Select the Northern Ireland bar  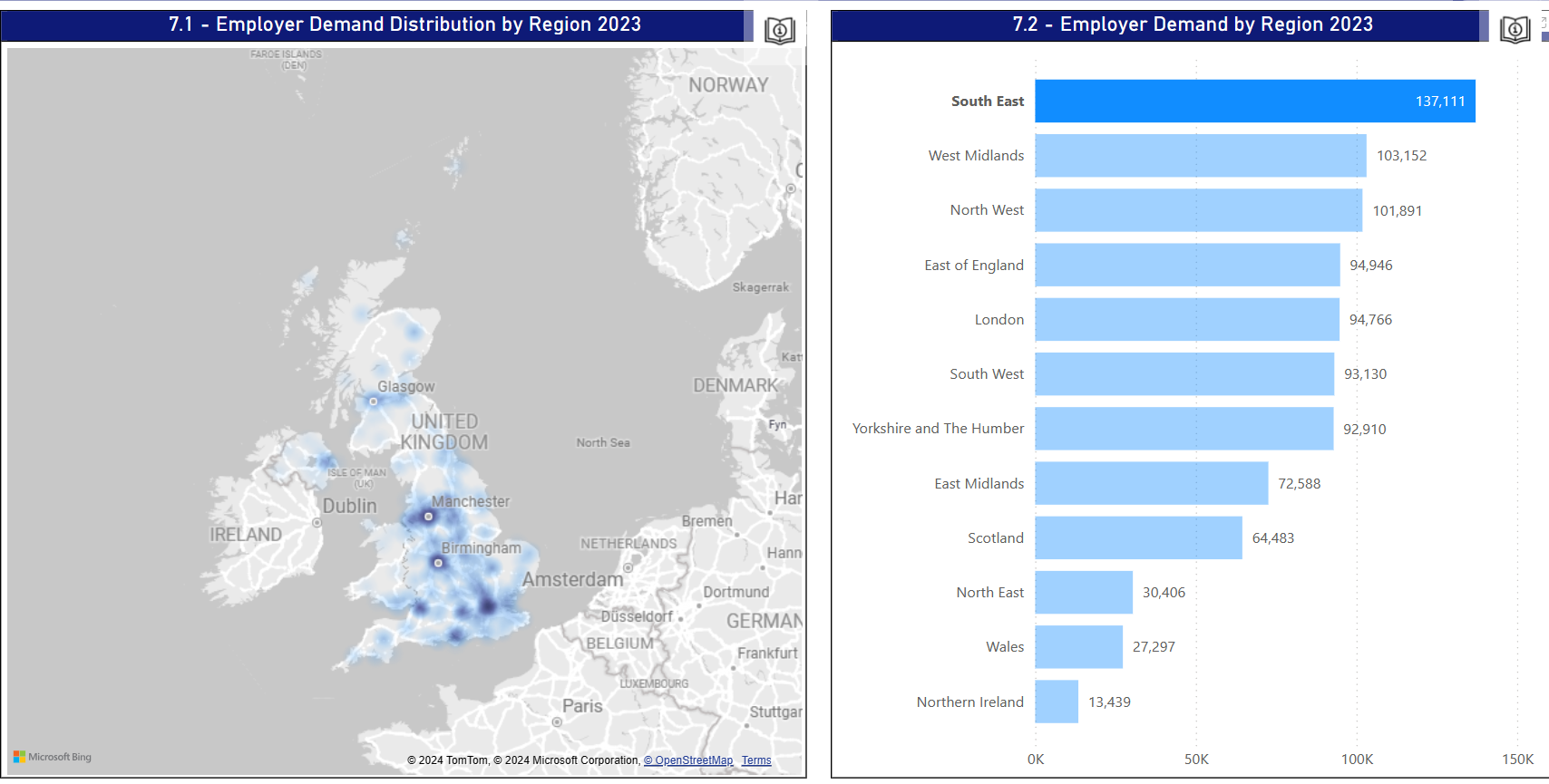click(1057, 702)
